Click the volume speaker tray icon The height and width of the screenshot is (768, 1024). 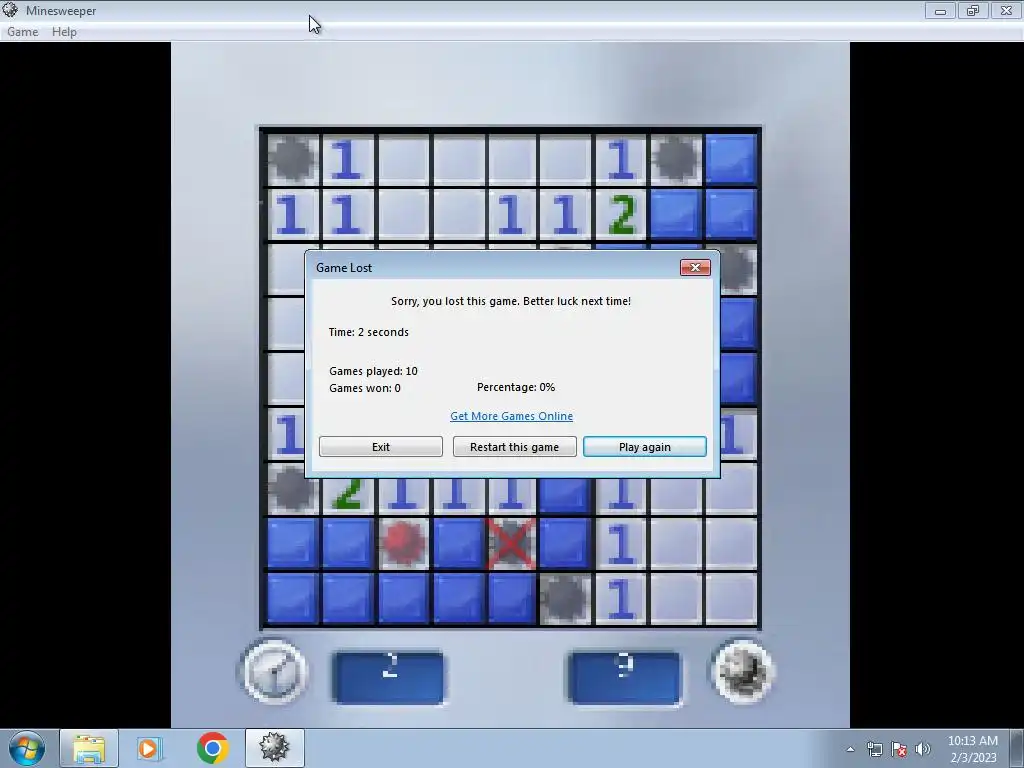[x=923, y=749]
